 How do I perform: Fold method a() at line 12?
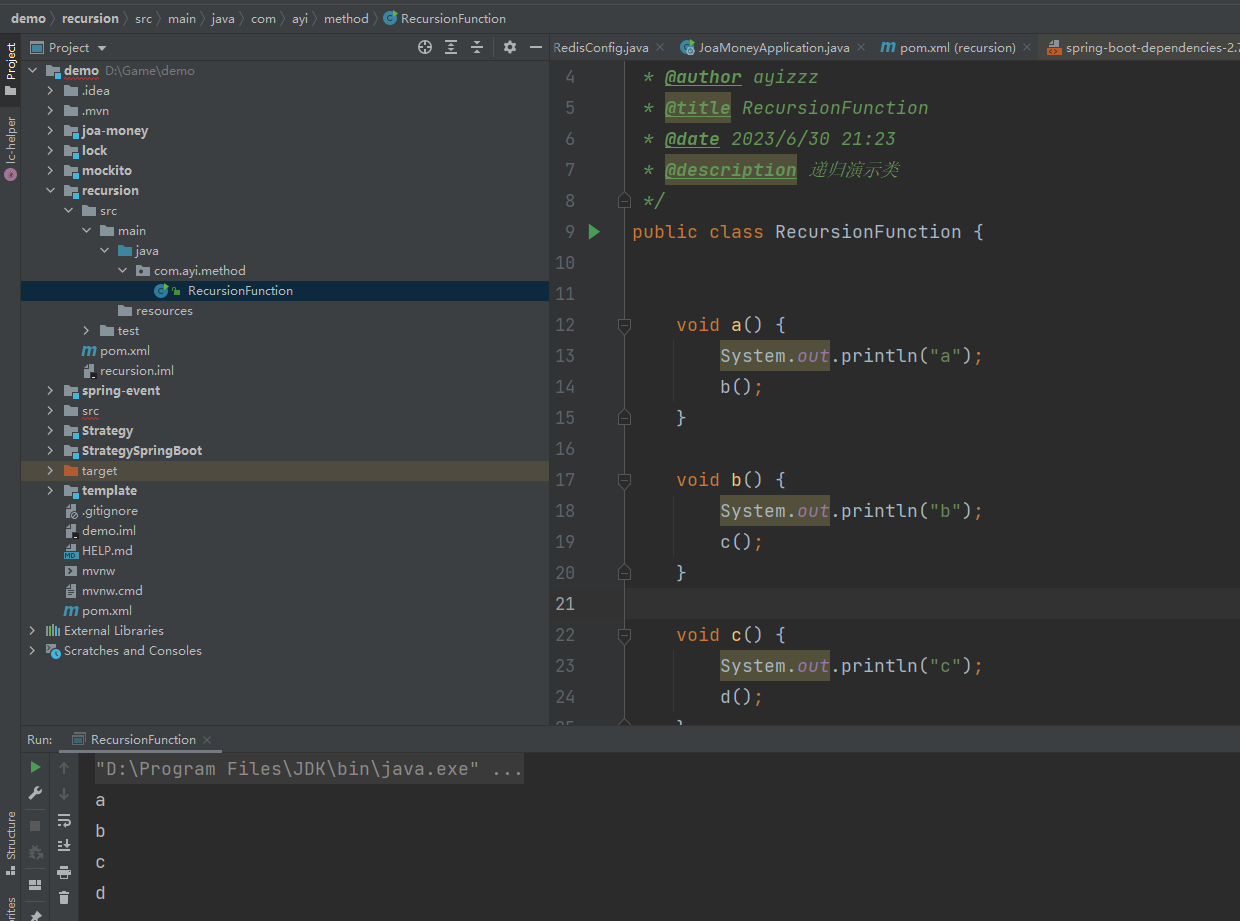coord(624,325)
